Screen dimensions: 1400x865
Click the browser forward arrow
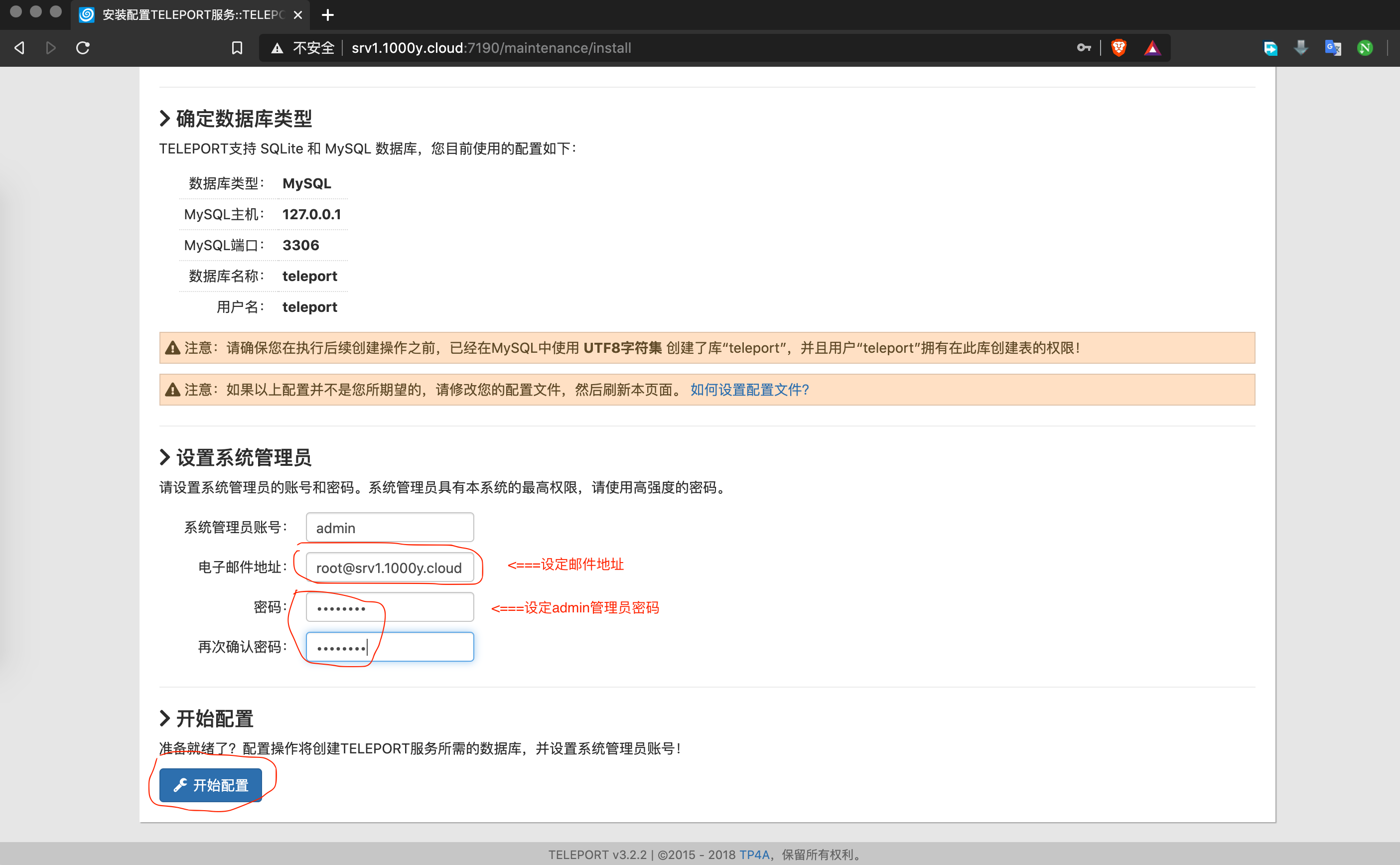click(x=51, y=48)
